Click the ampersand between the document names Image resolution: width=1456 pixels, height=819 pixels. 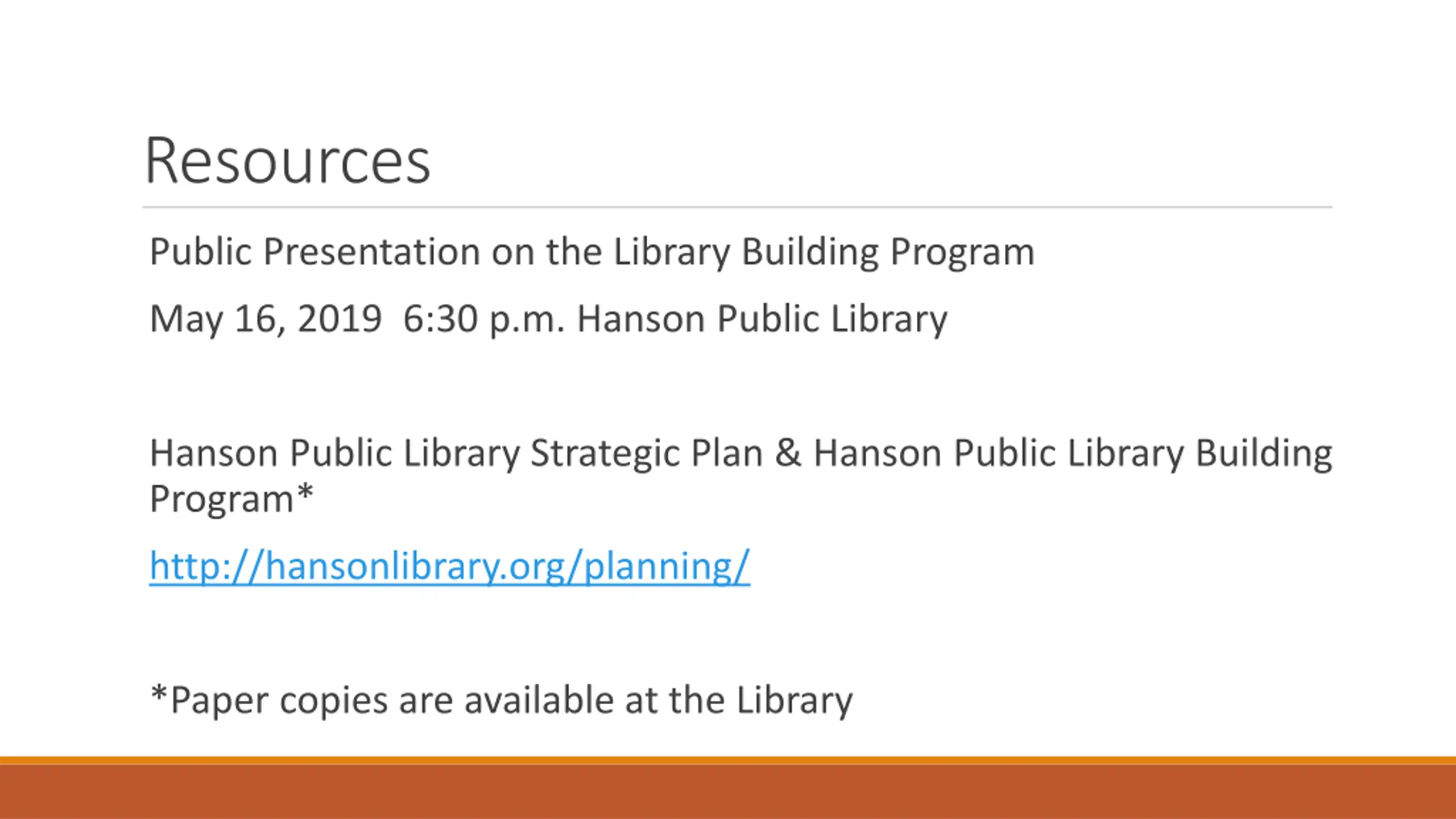click(788, 453)
